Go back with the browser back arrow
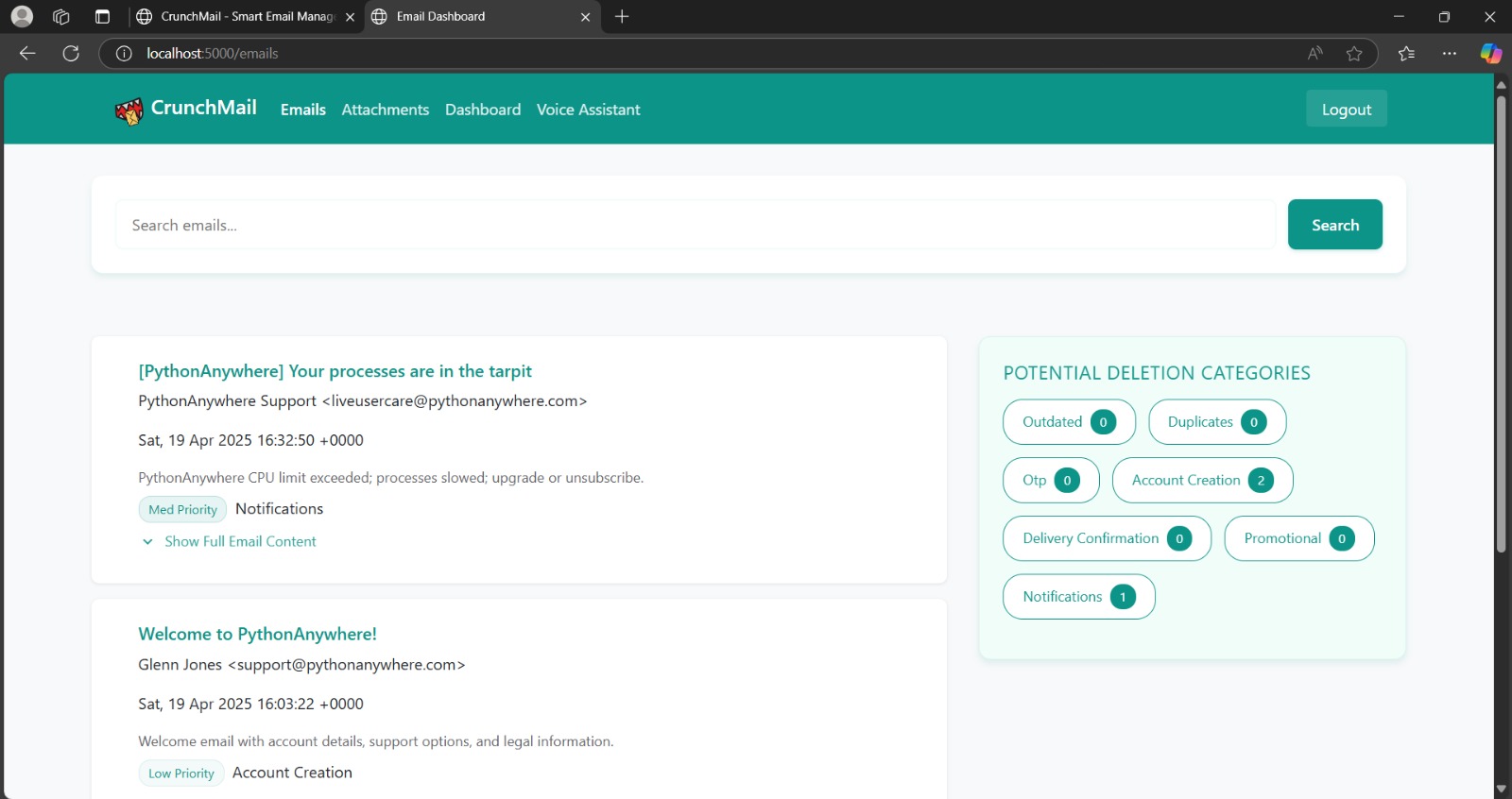1512x799 pixels. [x=27, y=53]
